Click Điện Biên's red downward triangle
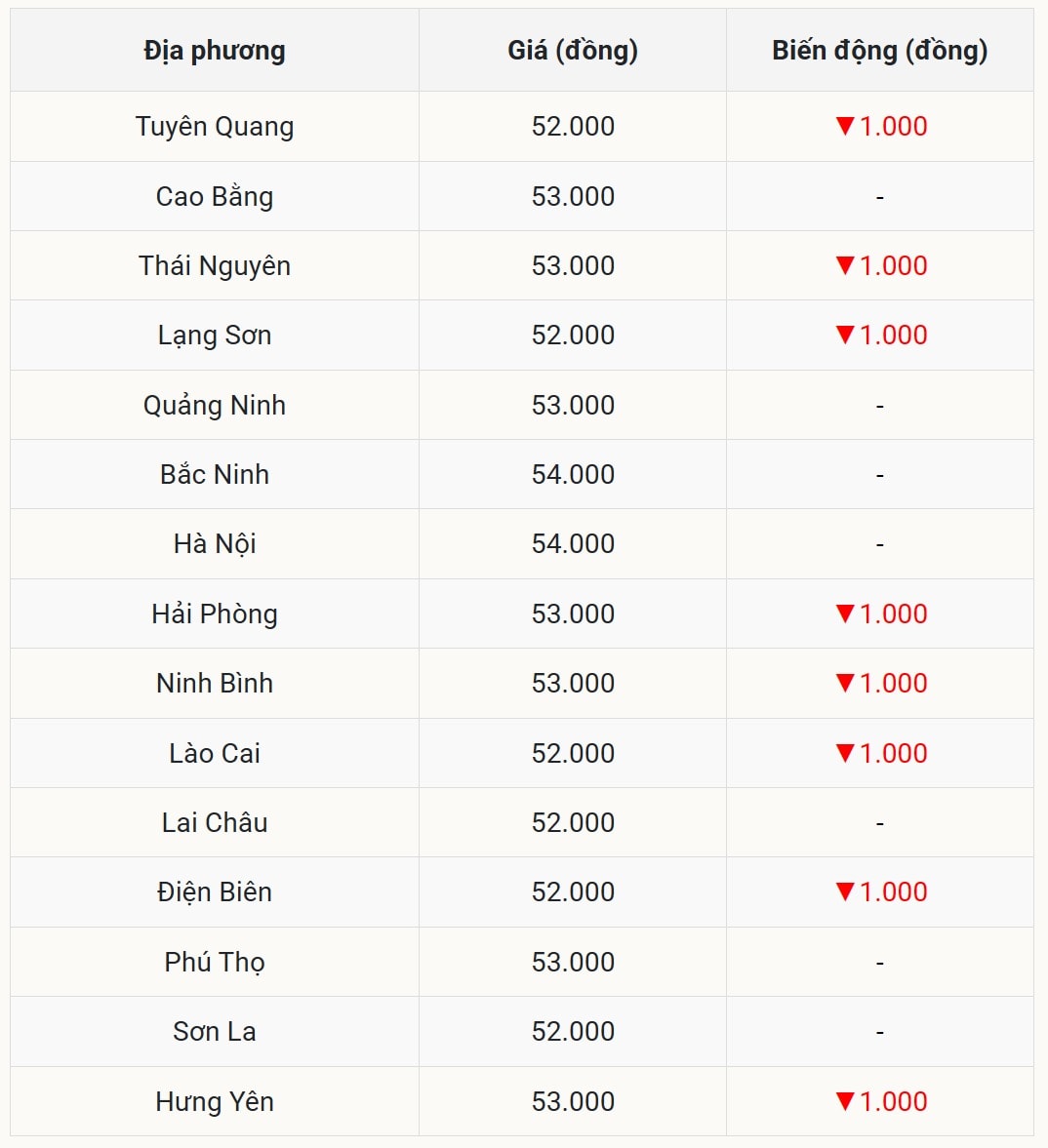Screen dimensions: 1048x1148 (x=845, y=891)
